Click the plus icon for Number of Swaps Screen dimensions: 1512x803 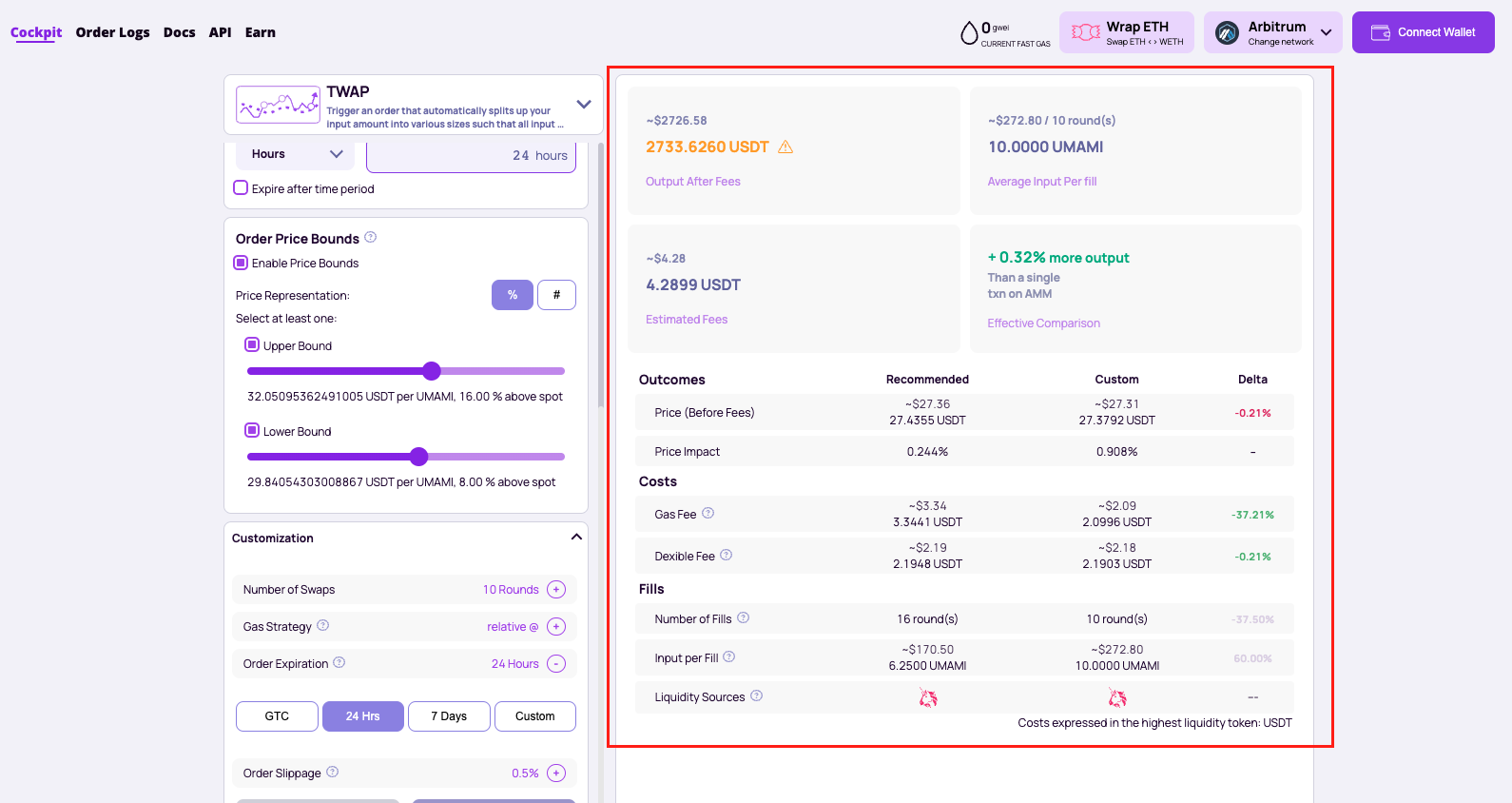(x=556, y=589)
